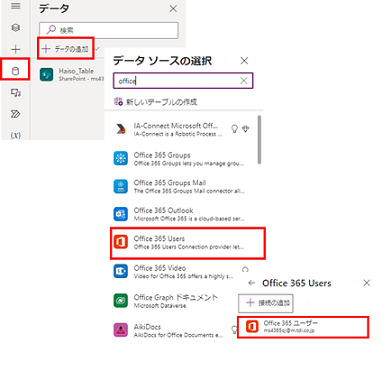The width and height of the screenshot is (382, 365).
Task: Click the AikiDocs purple icon
Action: (120, 330)
